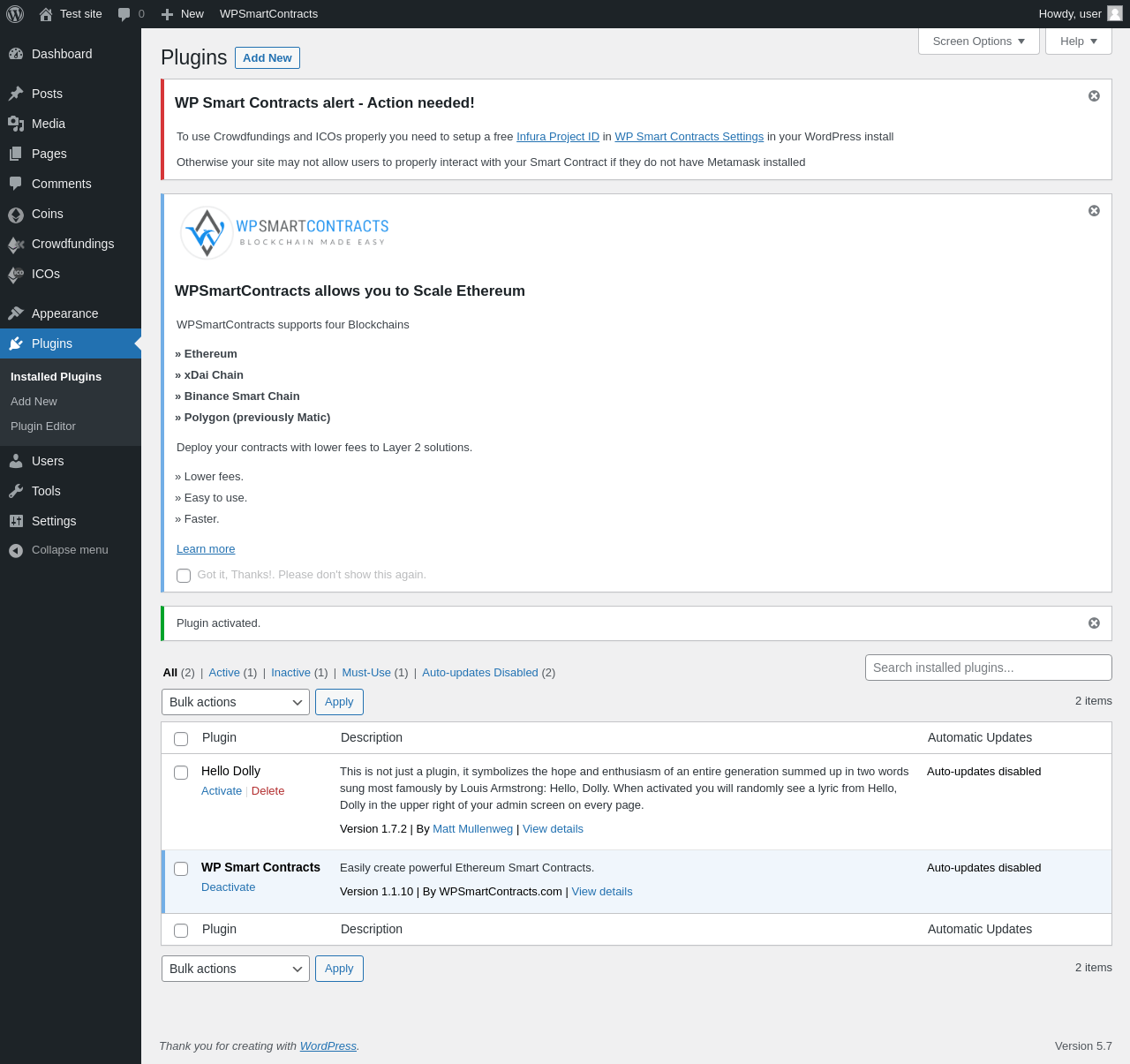Viewport: 1130px width, 1064px height.
Task: Select the WP Smart Contracts plugin checkbox
Action: coord(181,869)
